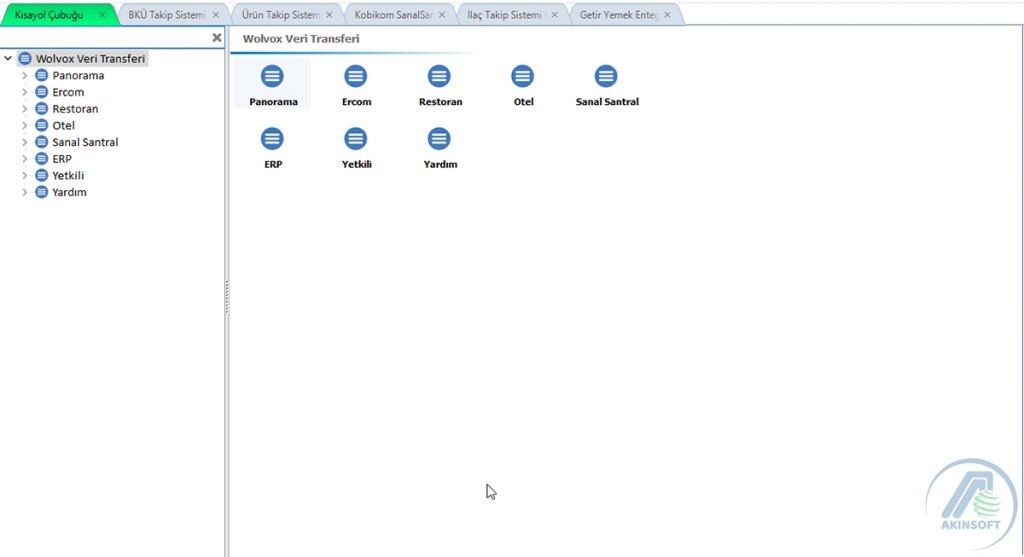
Task: Close the Kısayol Çubuğu tab
Action: pyautogui.click(x=102, y=14)
